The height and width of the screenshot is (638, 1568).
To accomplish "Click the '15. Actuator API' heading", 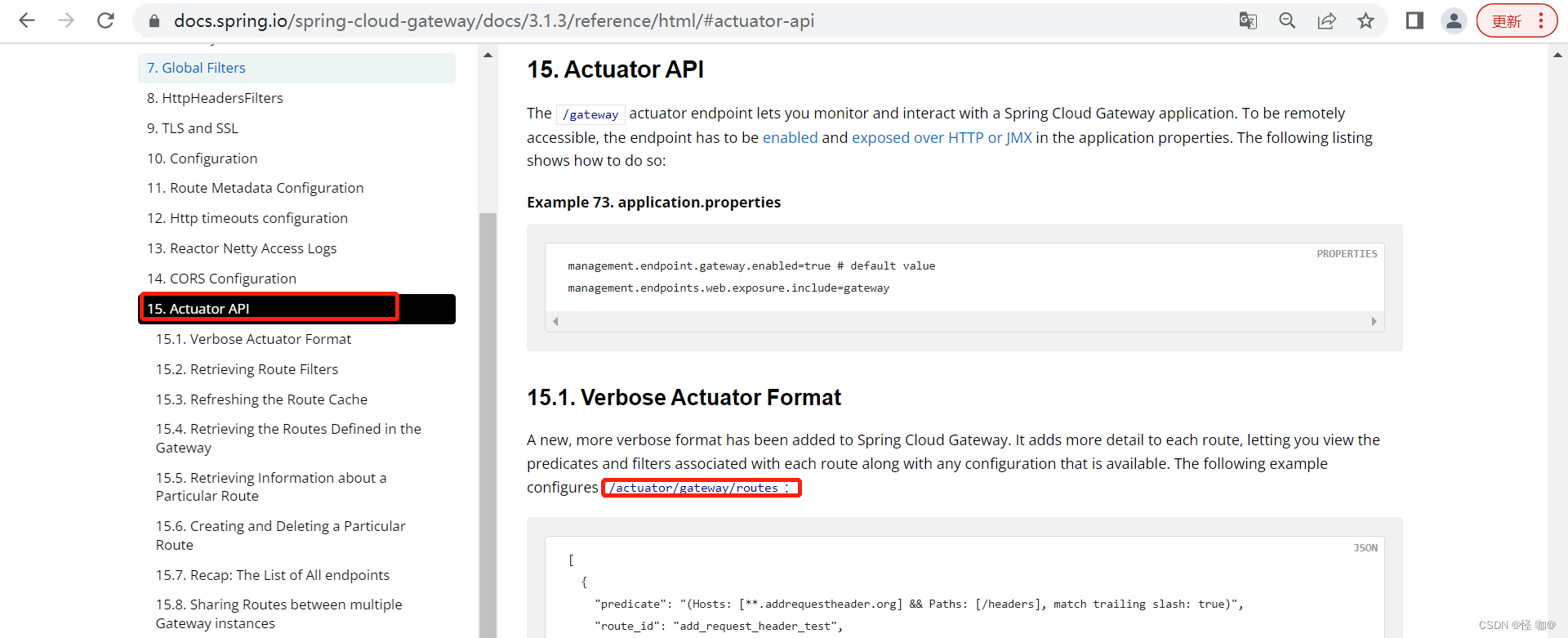I will pyautogui.click(x=615, y=69).
